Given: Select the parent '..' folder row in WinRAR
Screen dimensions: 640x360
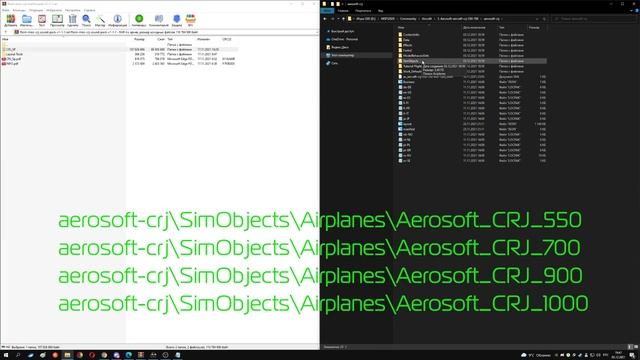Looking at the screenshot, I should (119, 44).
